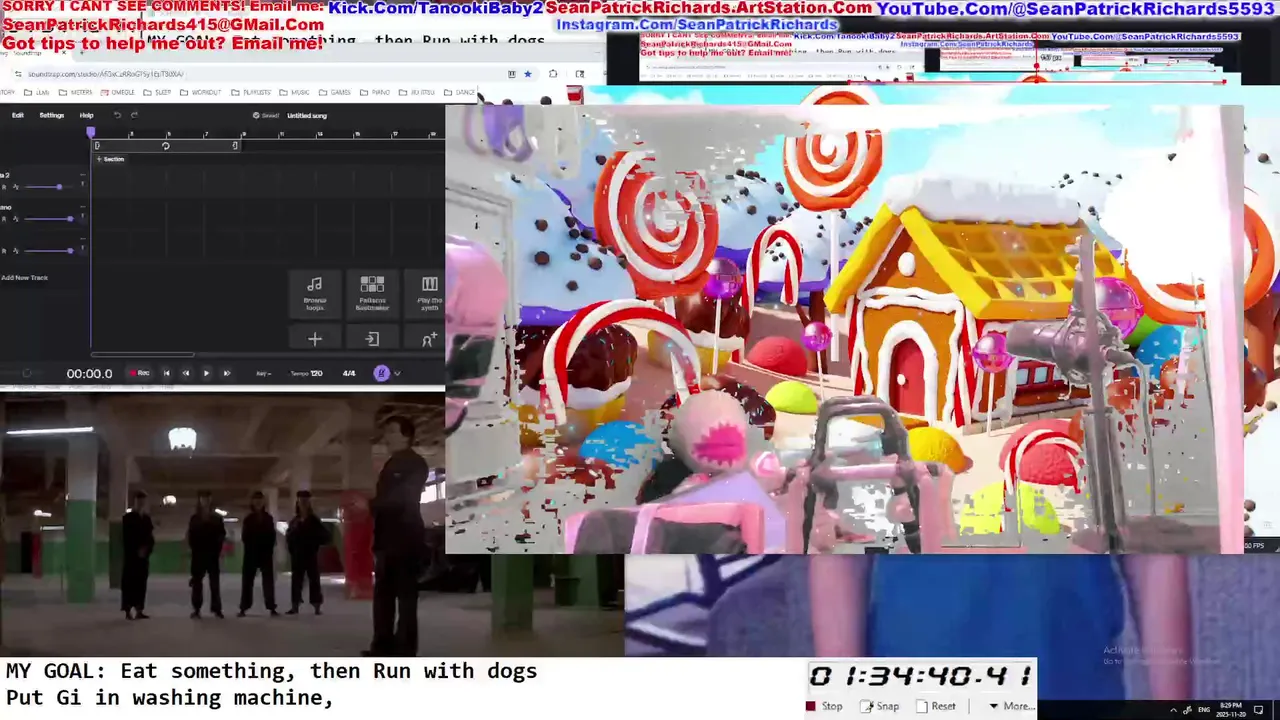Toggle automation on the first track
This screenshot has height=720, width=1280.
(x=15, y=187)
